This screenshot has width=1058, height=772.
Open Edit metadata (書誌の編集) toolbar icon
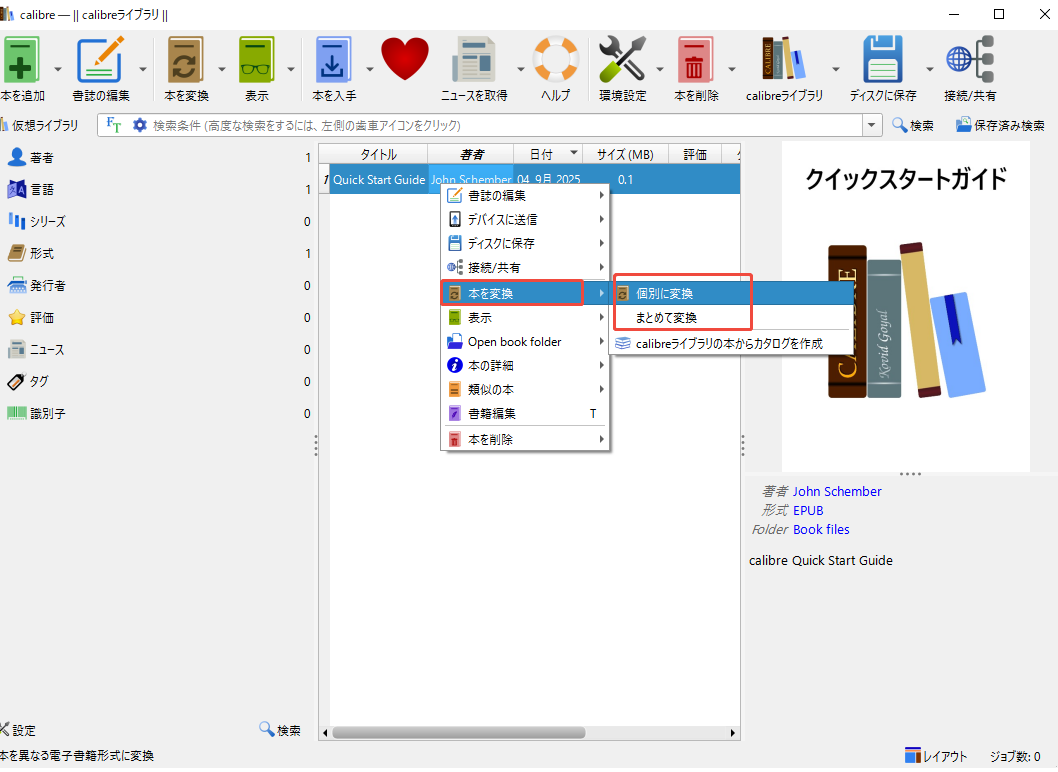(x=101, y=60)
